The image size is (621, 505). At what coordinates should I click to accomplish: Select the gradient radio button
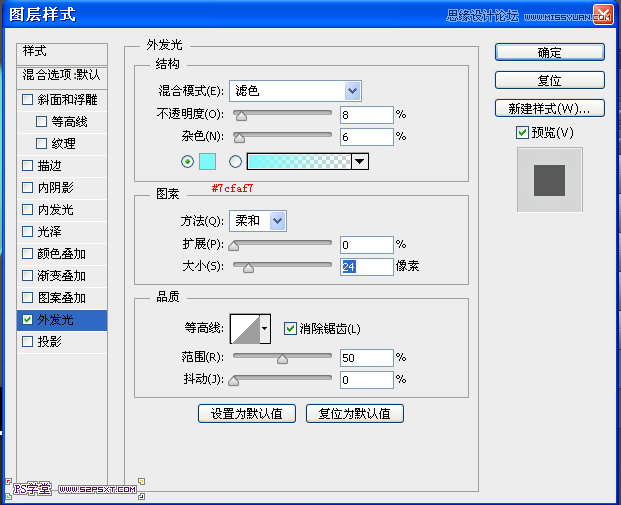coord(235,162)
